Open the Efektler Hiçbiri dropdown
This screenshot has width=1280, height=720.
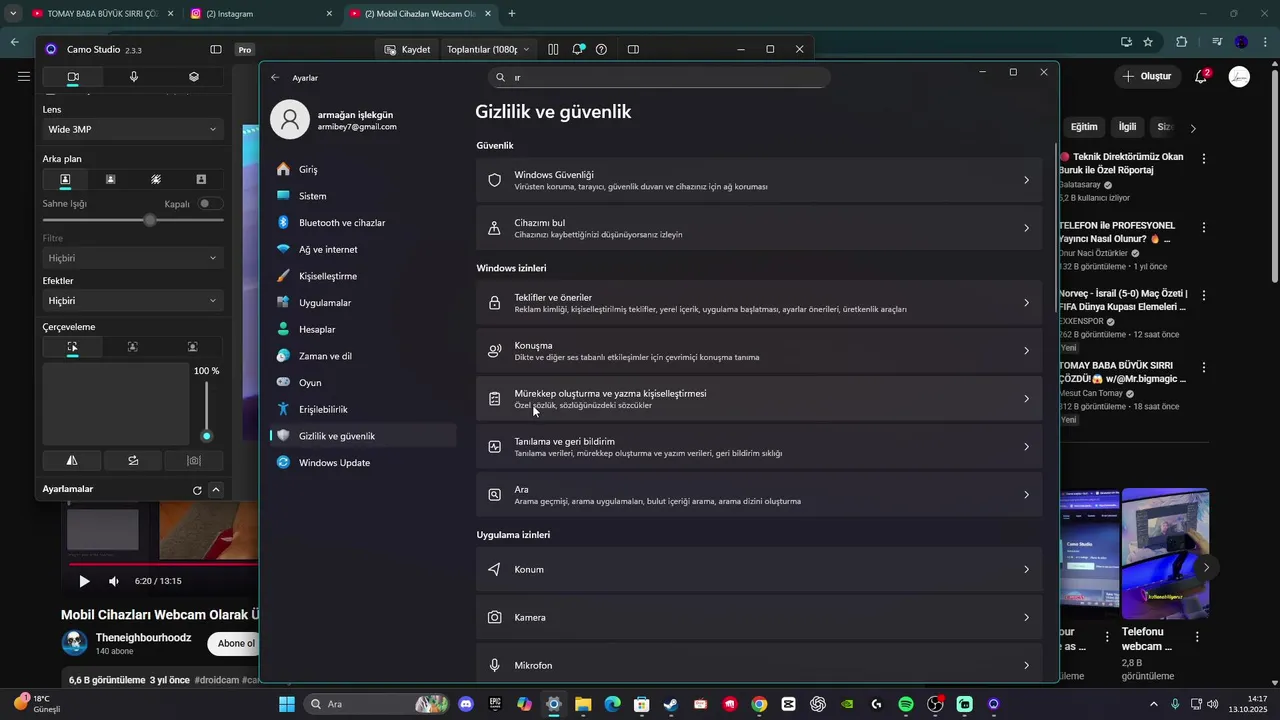[133, 301]
